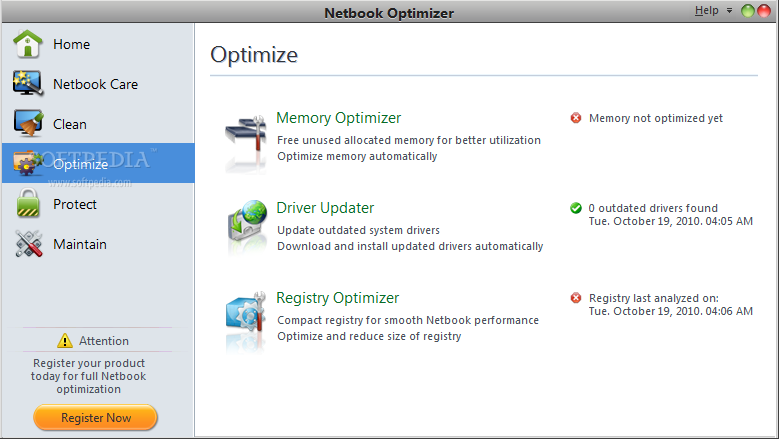Click '0 outdated drivers found' status
This screenshot has width=779, height=439.
(x=653, y=208)
